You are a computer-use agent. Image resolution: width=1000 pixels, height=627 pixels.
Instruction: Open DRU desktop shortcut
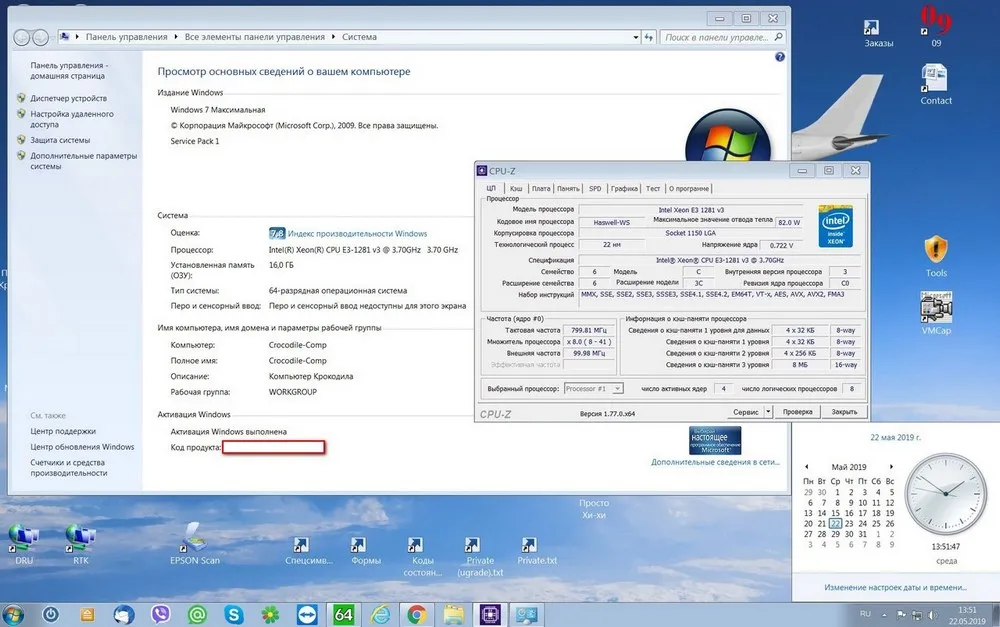point(24,544)
